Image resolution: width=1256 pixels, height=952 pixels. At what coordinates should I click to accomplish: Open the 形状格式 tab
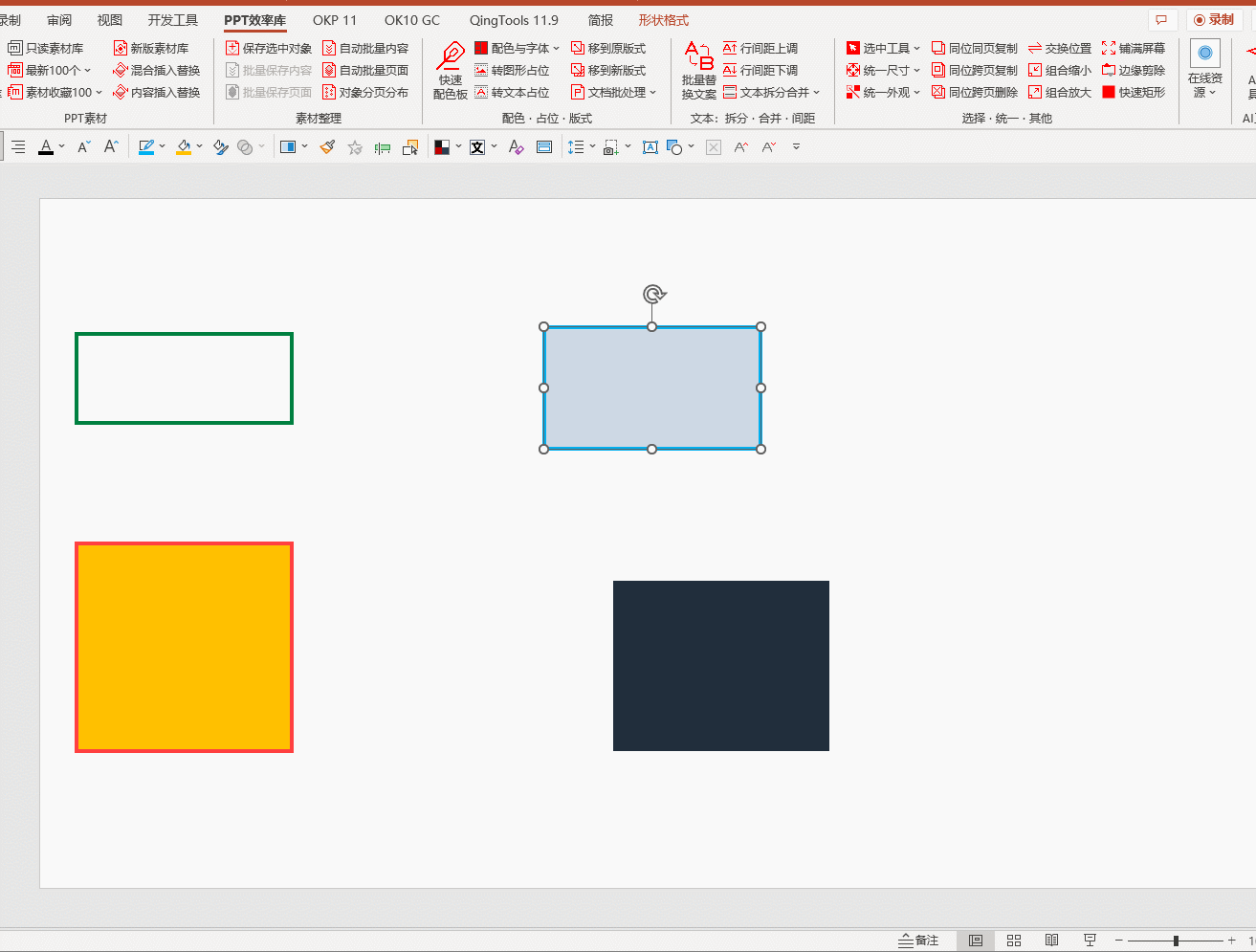coord(664,20)
